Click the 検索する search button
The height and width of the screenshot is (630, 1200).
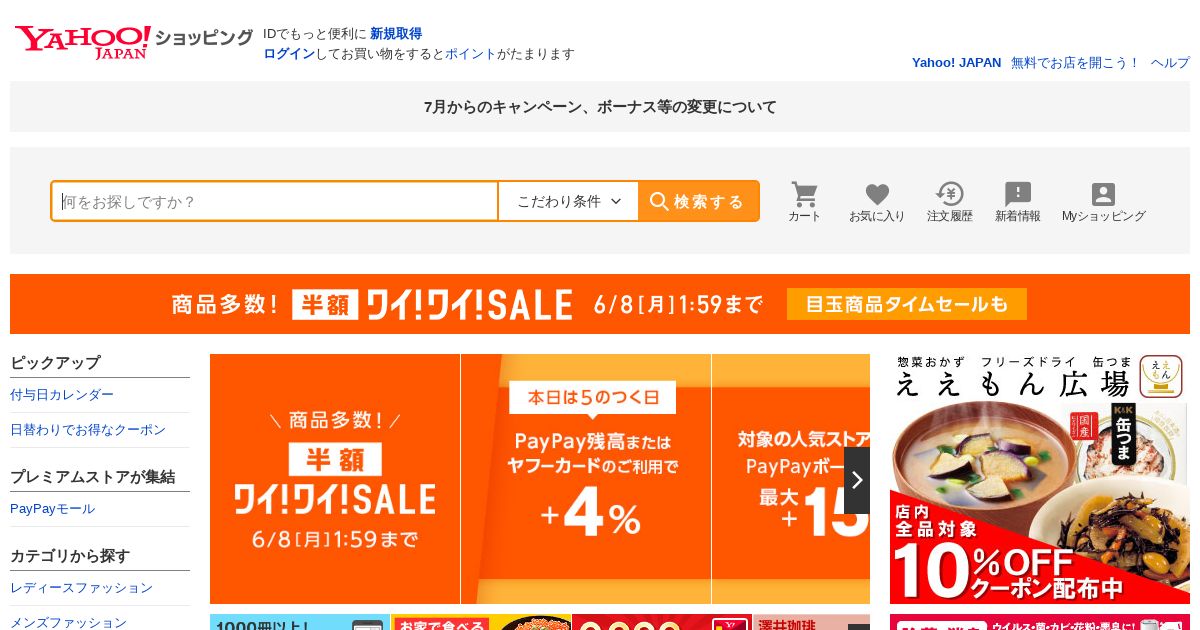pyautogui.click(x=698, y=201)
